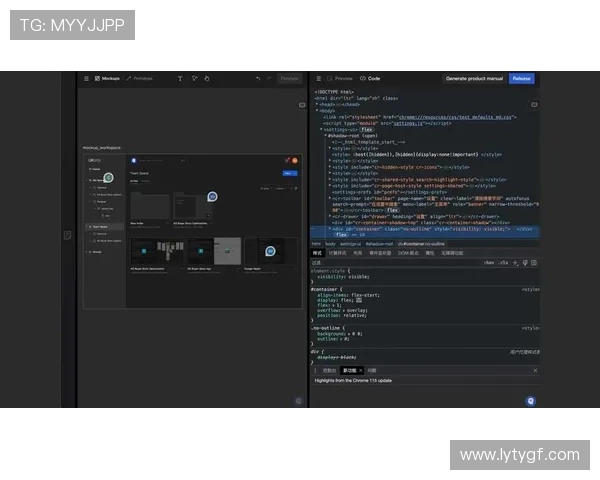600x480 pixels.
Task: Click the dimmed Preview button in the left pane
Action: point(289,78)
